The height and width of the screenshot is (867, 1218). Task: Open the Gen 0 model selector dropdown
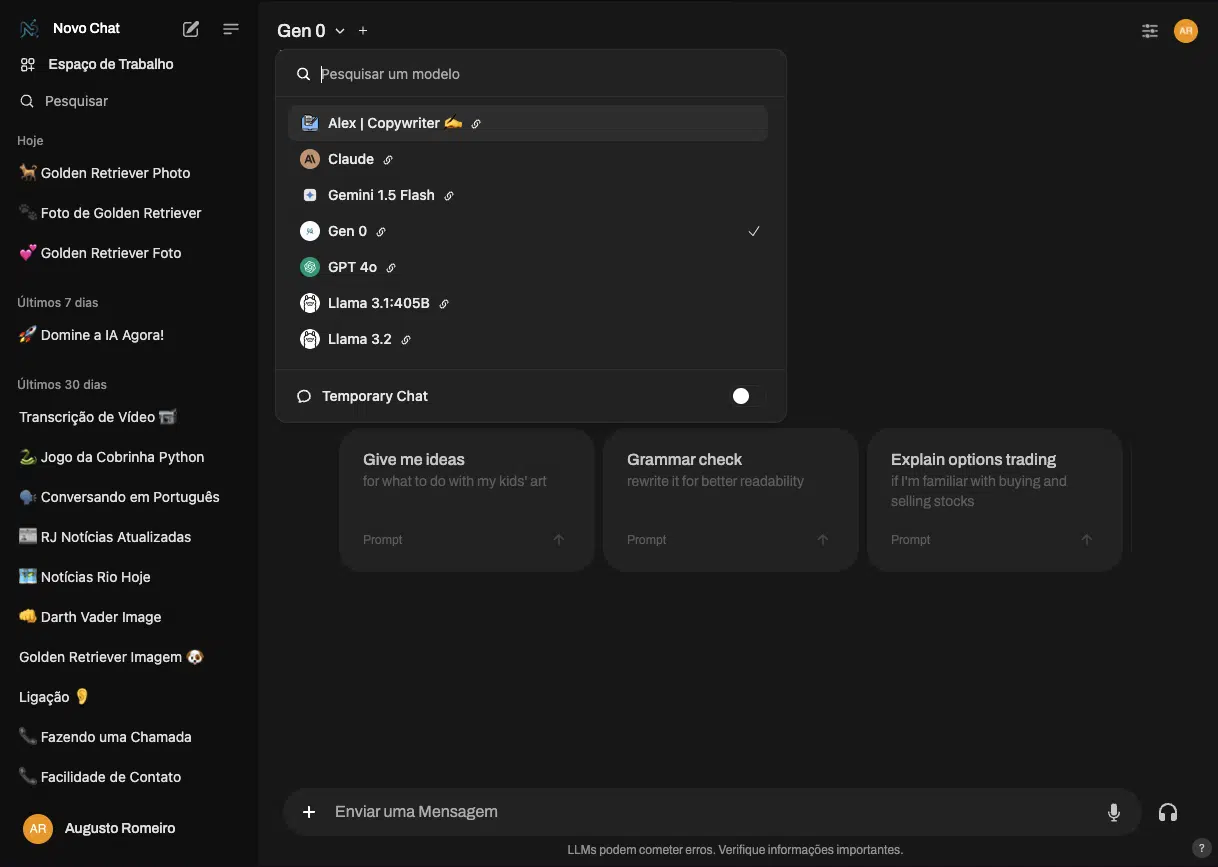click(x=311, y=31)
